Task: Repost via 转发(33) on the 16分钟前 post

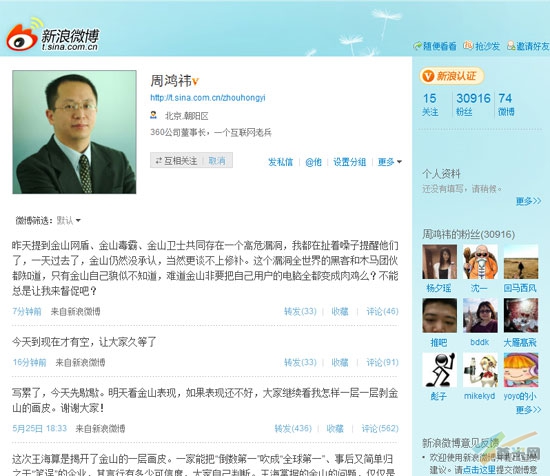Action: [300, 362]
